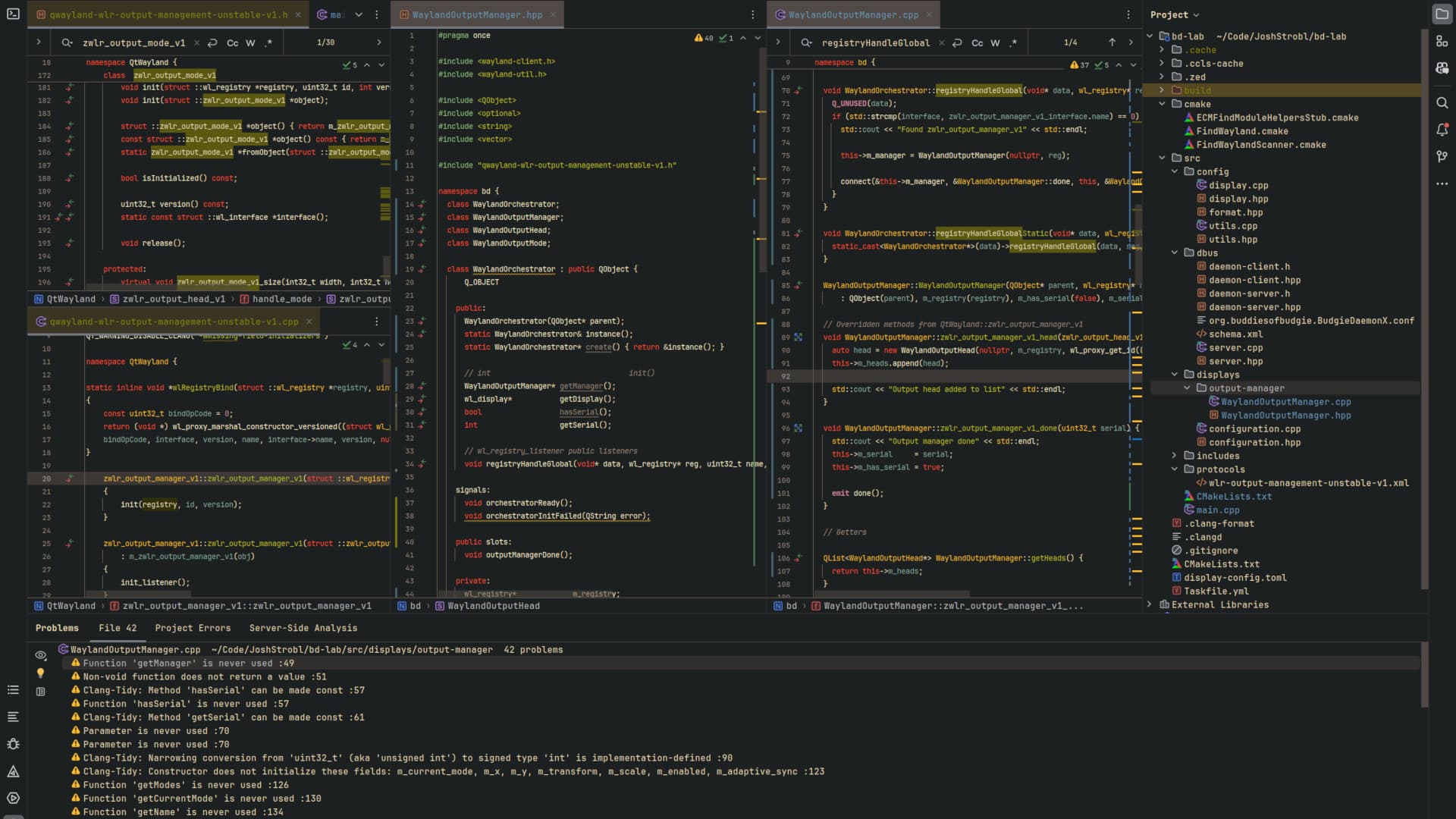
Task: Expand the .cache folder in project tree
Action: (1163, 50)
